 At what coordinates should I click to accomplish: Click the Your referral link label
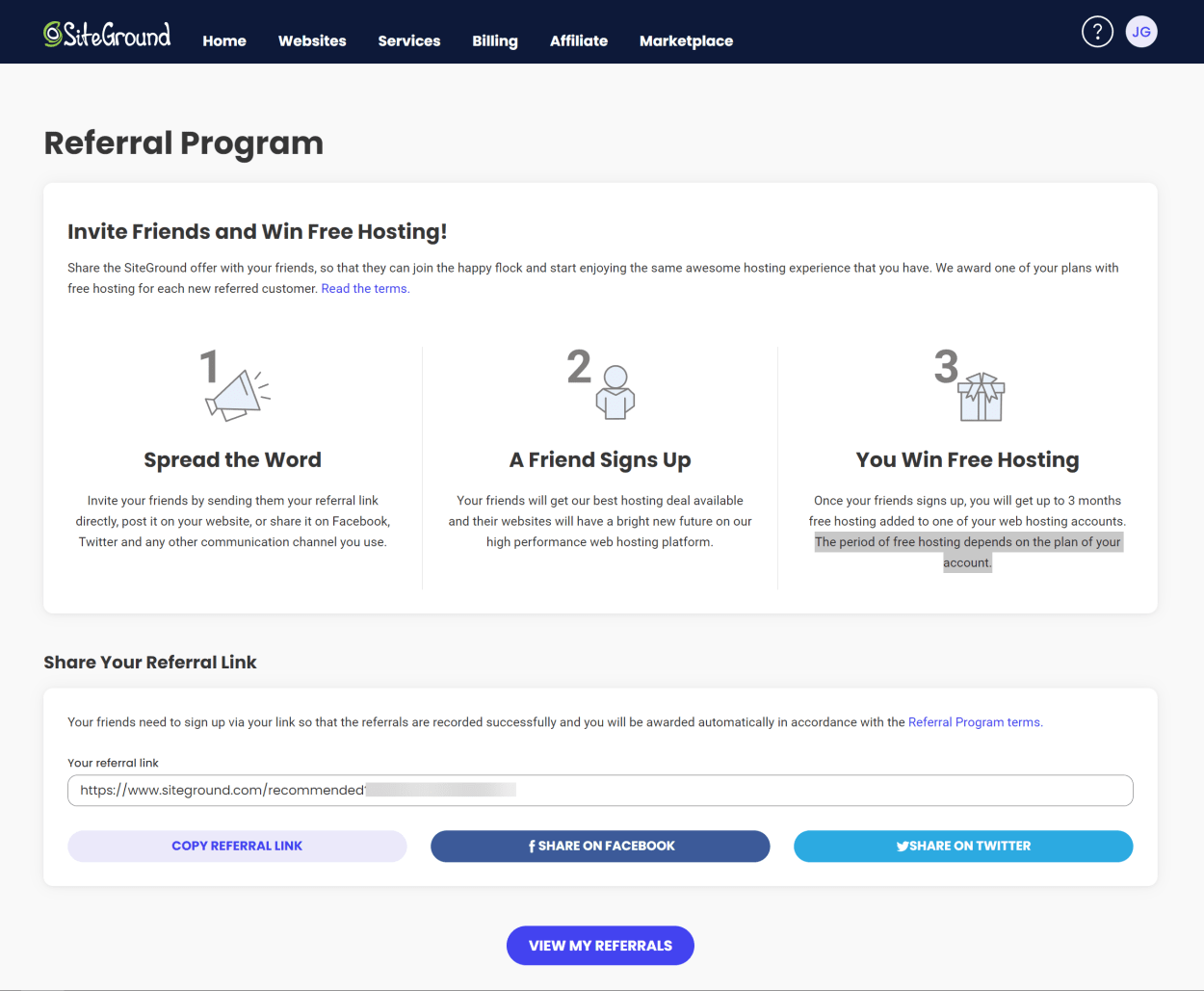[113, 763]
